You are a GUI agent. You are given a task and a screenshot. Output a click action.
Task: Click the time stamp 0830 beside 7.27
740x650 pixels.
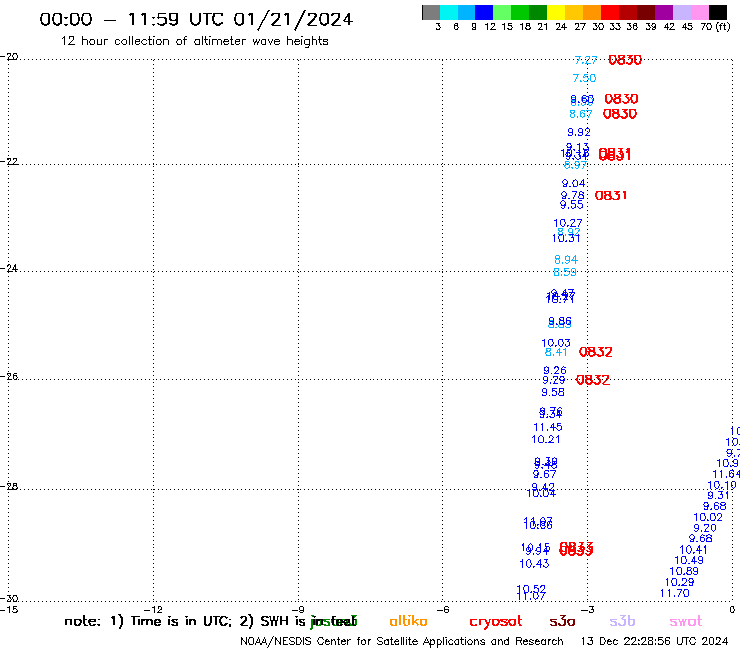pos(625,60)
